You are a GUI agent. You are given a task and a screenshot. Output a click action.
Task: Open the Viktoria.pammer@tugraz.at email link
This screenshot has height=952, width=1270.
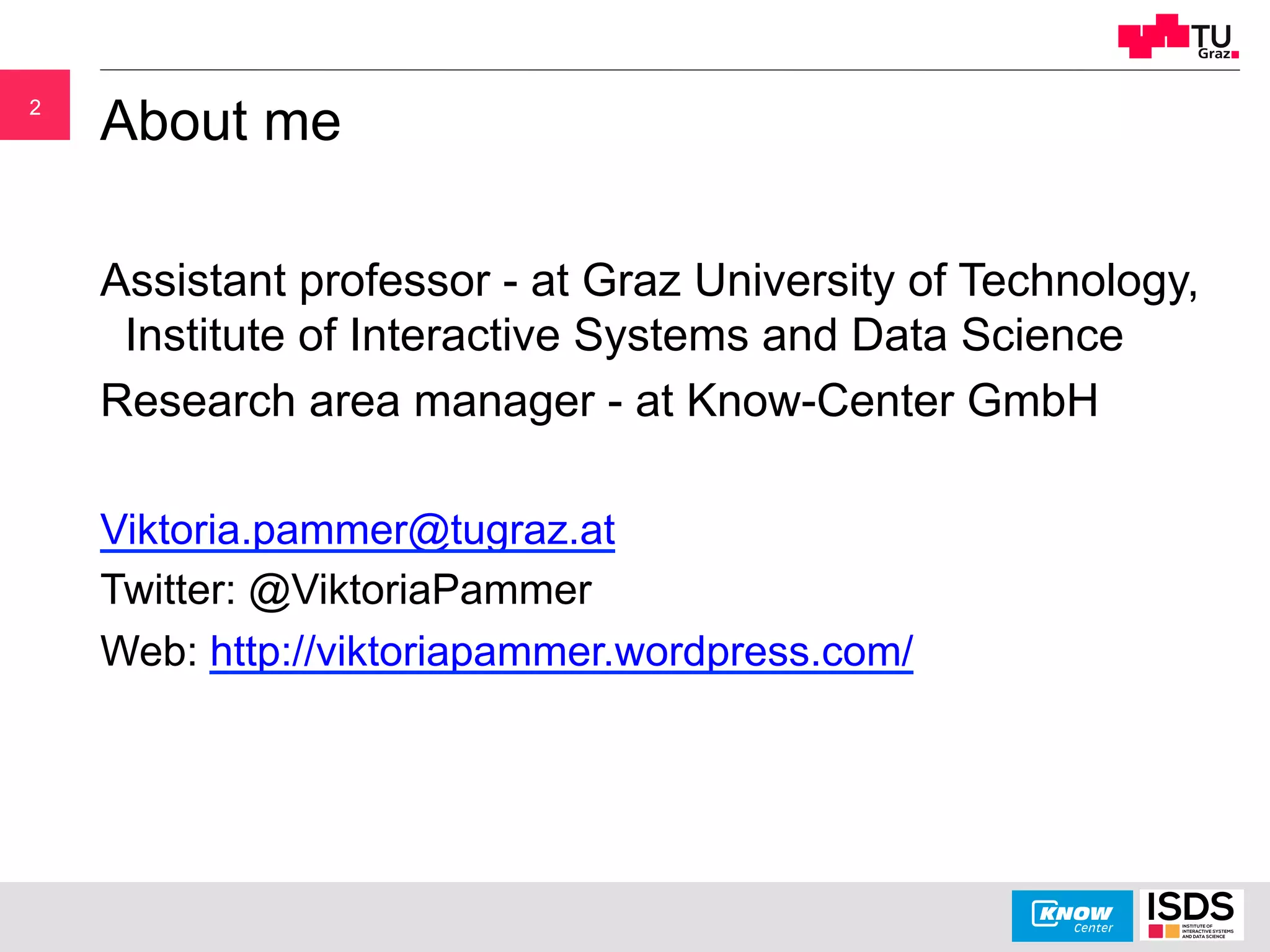[x=357, y=530]
